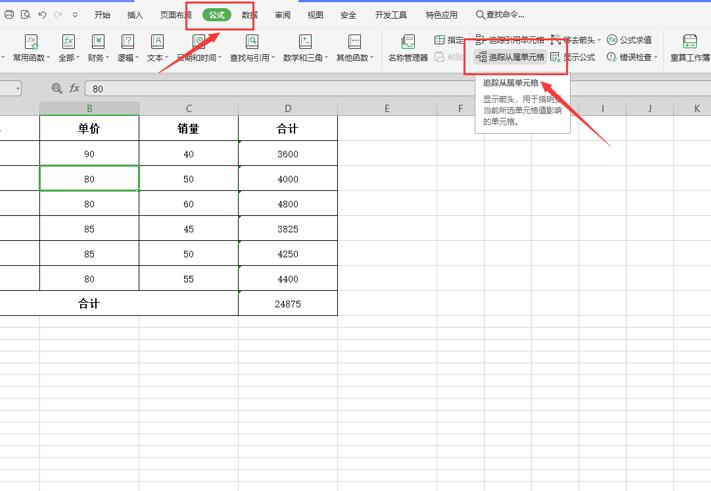Open the 其他函数 other functions icon

tap(355, 42)
